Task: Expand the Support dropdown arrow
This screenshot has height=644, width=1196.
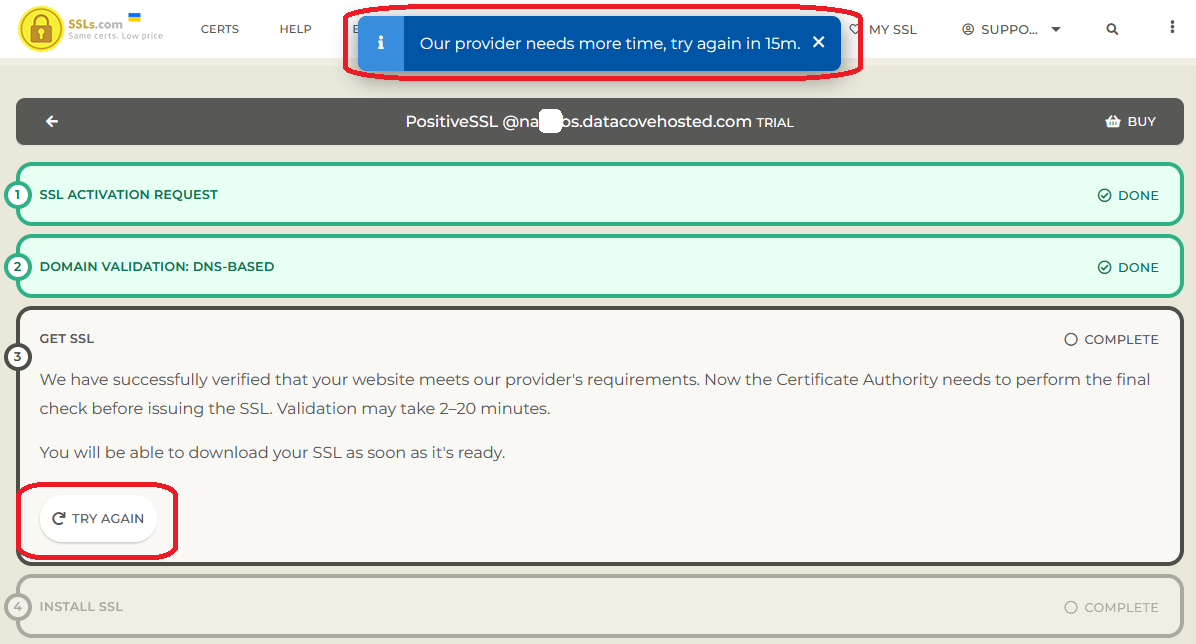Action: [x=1056, y=29]
